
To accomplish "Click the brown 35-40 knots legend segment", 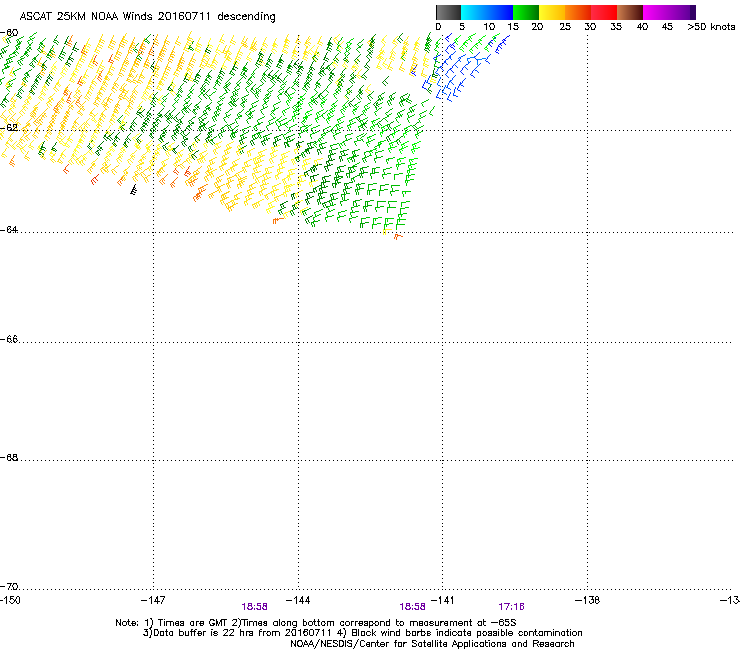I will pos(630,12).
